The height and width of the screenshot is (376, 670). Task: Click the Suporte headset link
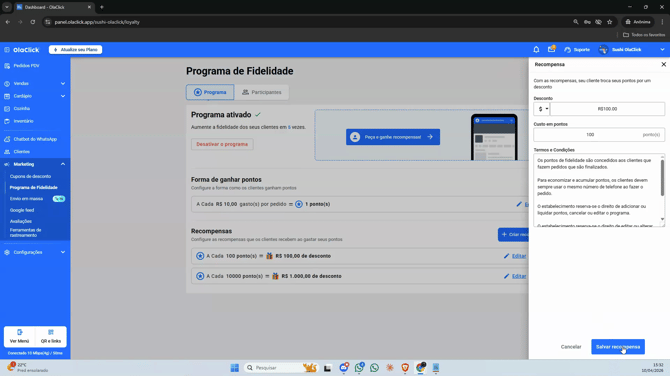tap(577, 50)
